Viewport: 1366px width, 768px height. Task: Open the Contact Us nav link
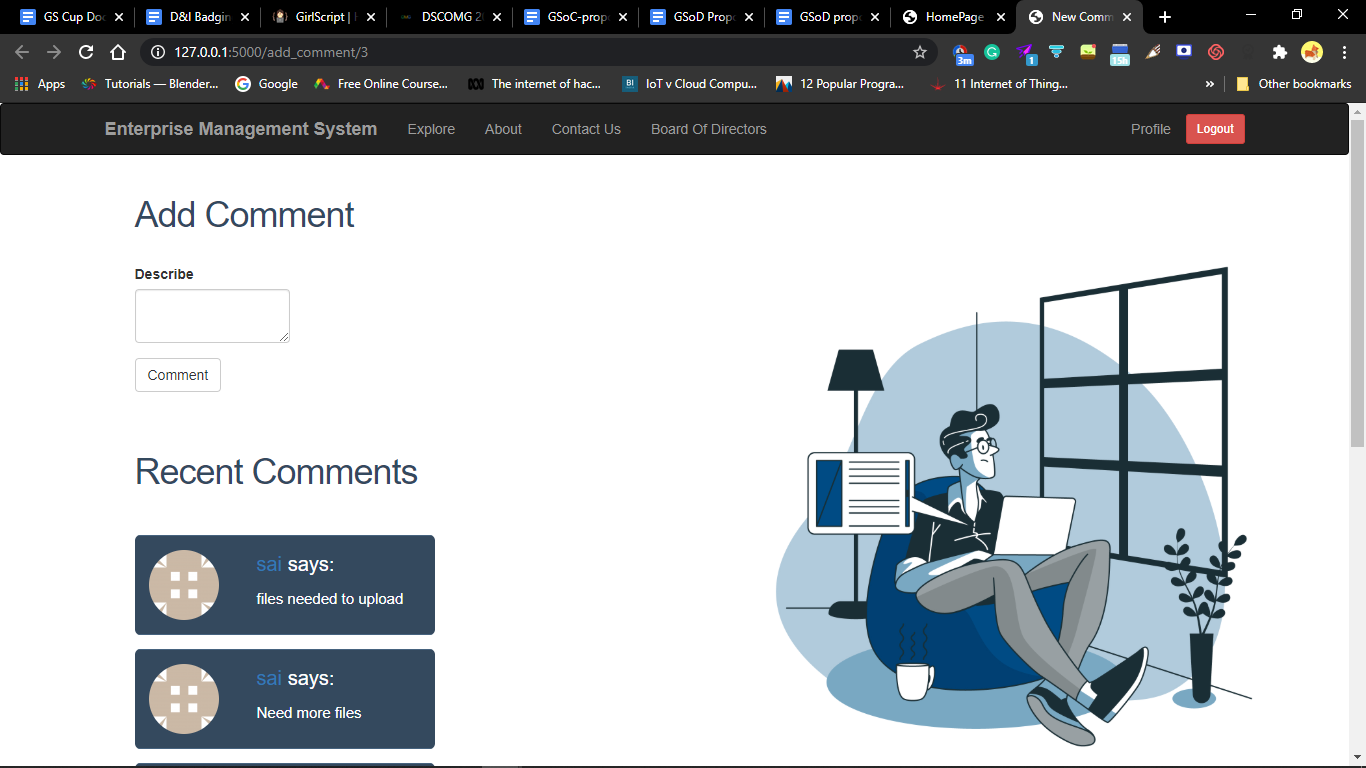point(586,129)
